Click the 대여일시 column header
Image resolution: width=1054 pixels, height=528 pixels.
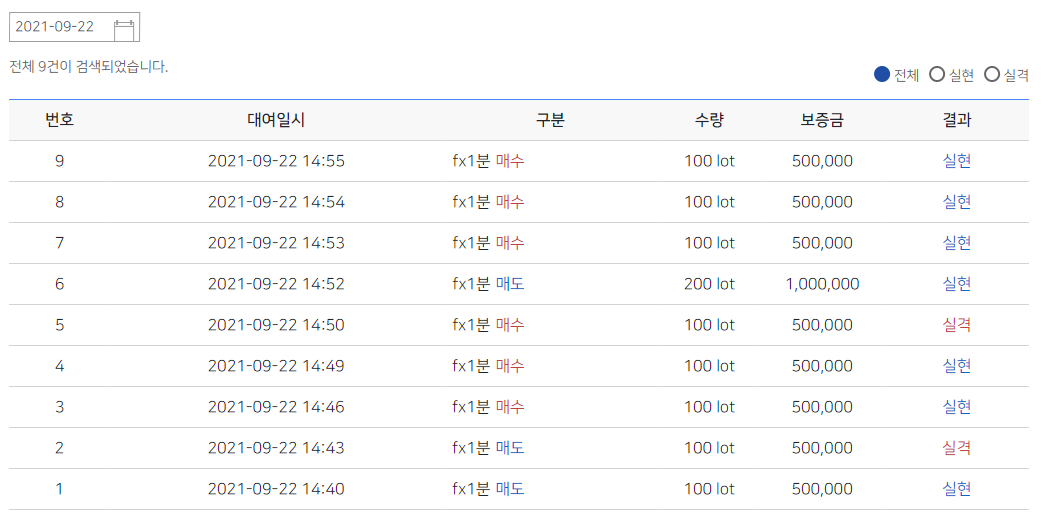click(x=276, y=120)
